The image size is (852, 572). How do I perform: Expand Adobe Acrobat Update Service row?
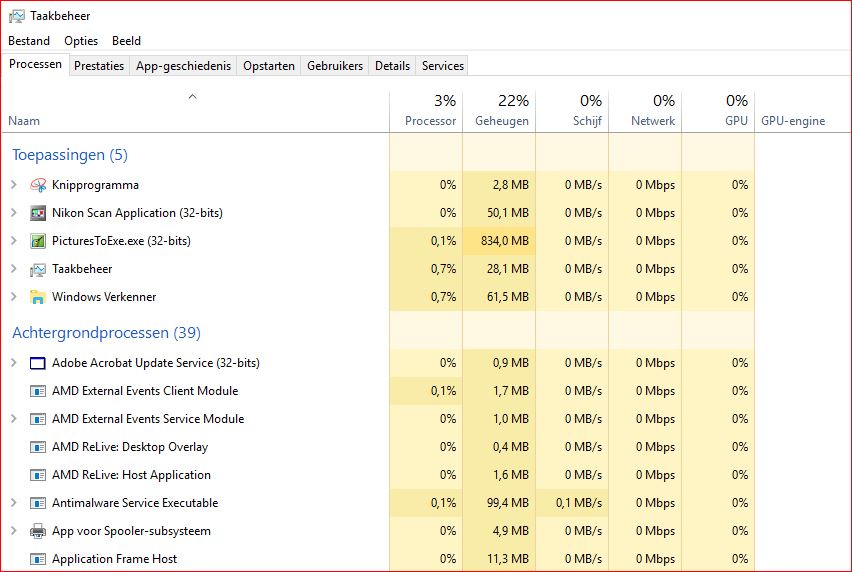[x=14, y=363]
